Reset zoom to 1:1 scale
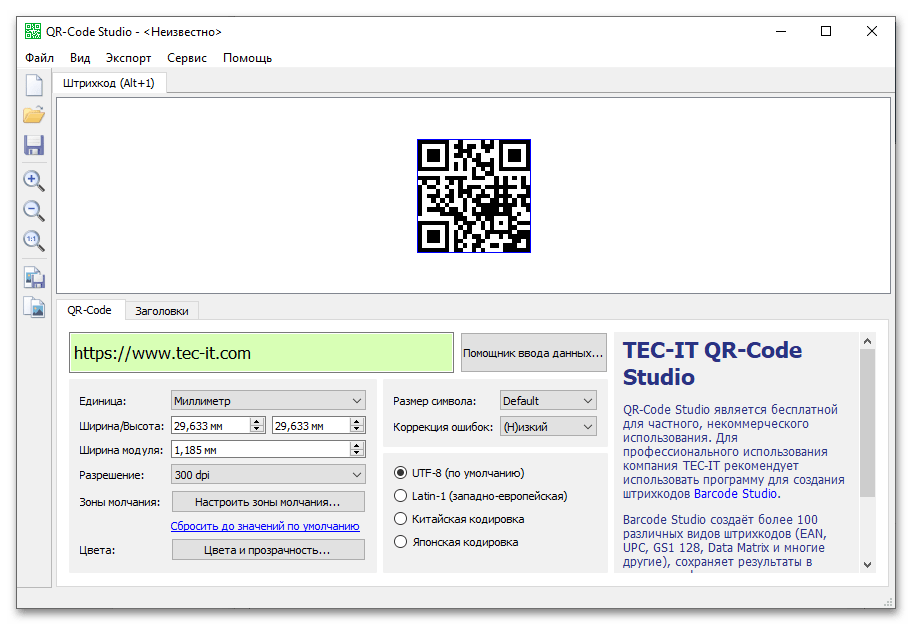The image size is (912, 625). [34, 241]
